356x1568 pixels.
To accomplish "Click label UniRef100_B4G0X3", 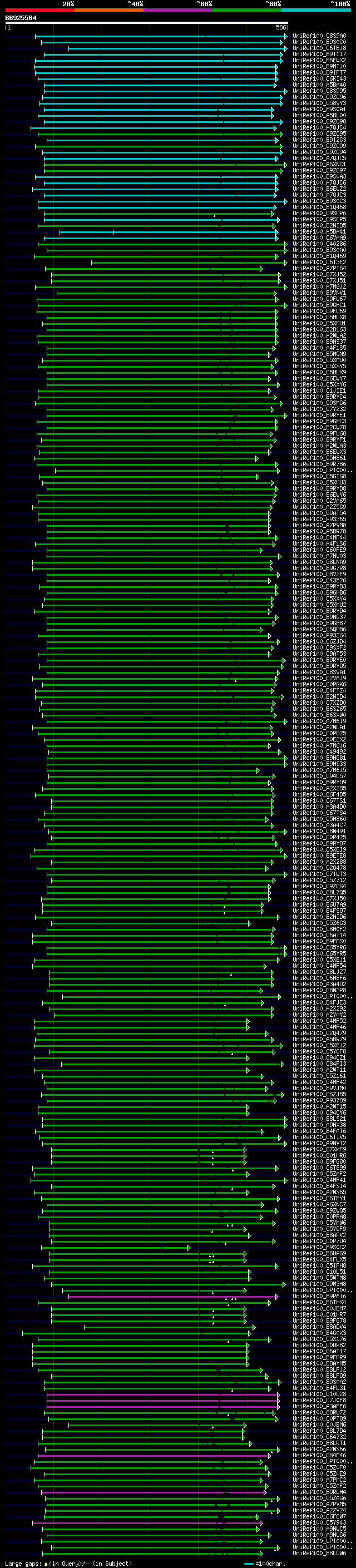I will pos(319,1332).
